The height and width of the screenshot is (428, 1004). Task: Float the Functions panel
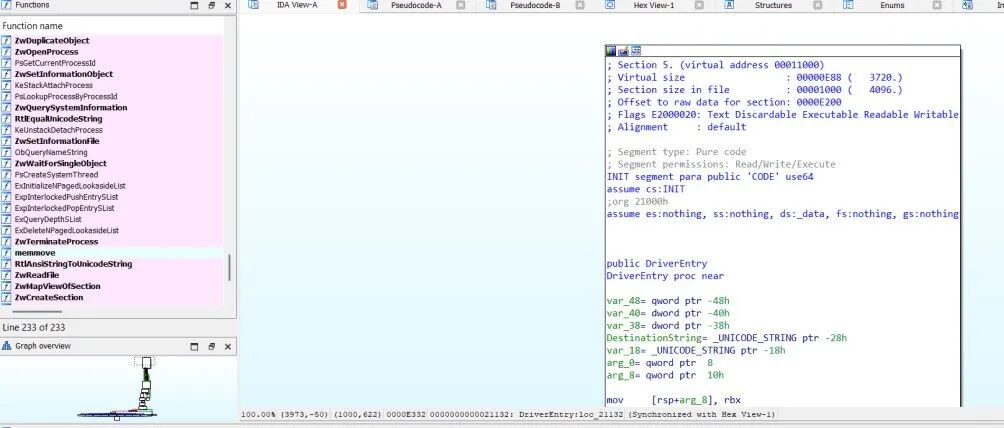click(x=211, y=5)
